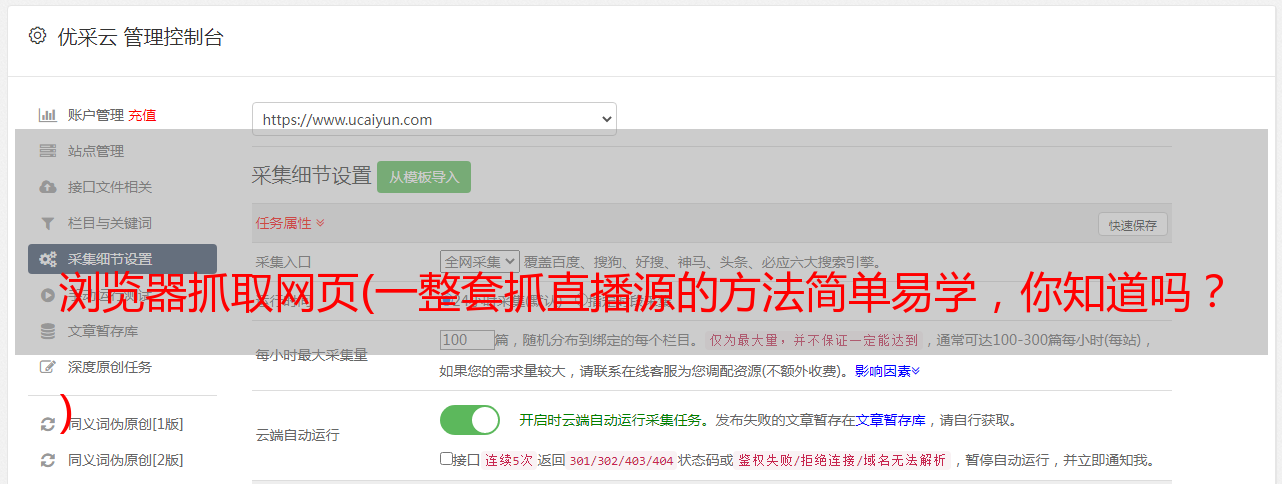Click the 鉴权失败/拒绝连接/域名无法解析 text
Viewport: 1282px width, 484px height.
(842, 461)
